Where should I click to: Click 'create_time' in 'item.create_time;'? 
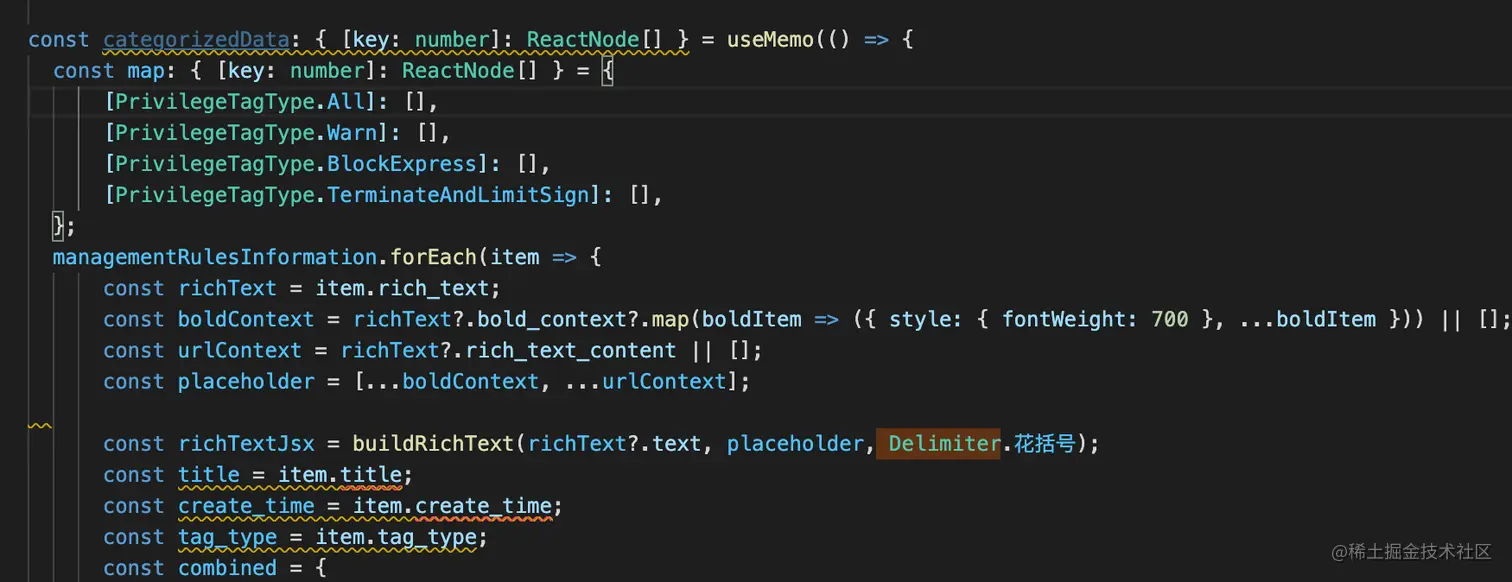[x=484, y=505]
